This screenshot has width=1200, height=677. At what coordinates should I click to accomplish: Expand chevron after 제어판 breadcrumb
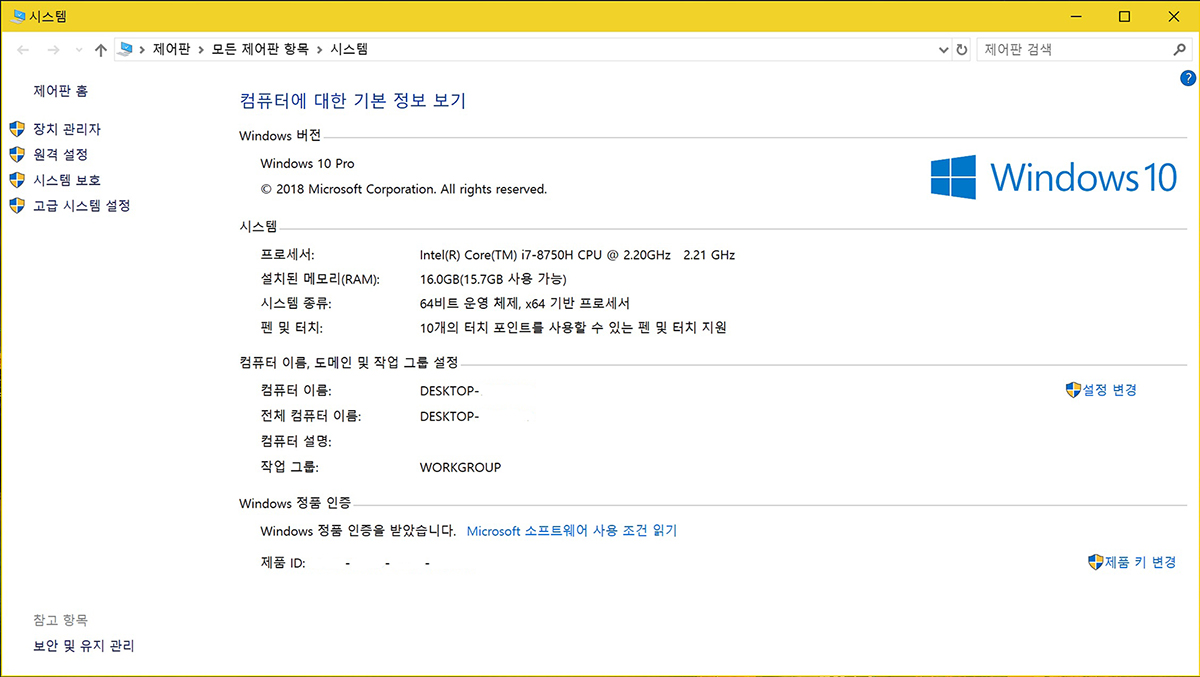pos(201,49)
